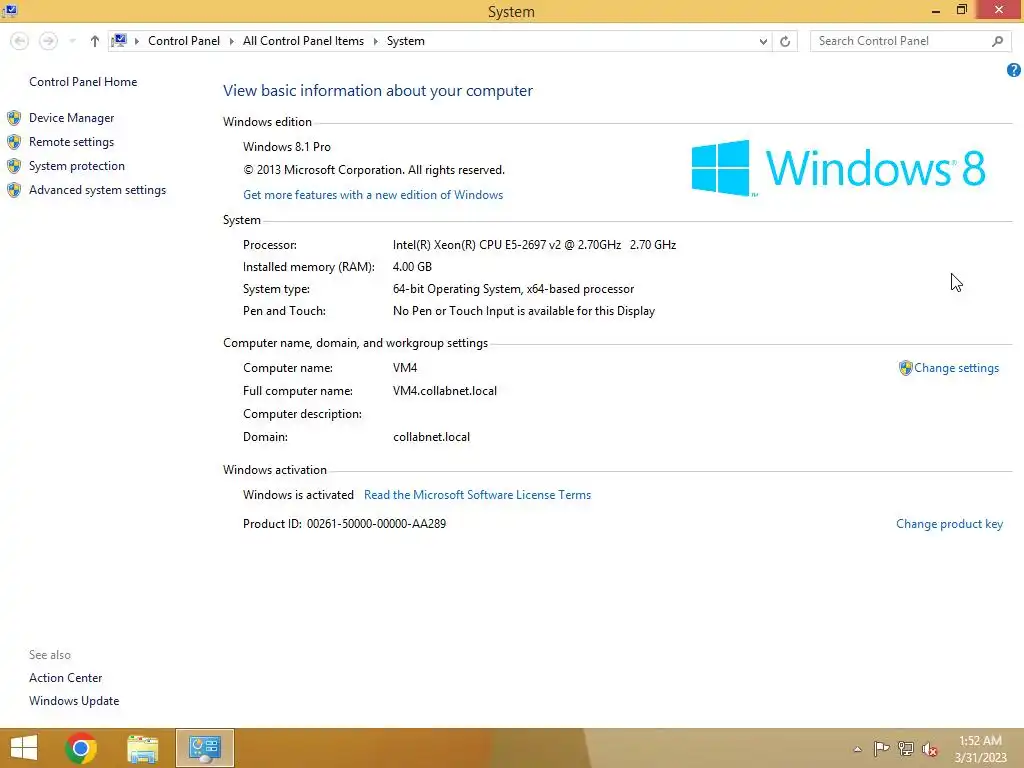The image size is (1024, 768).
Task: Click the Change settings link
Action: (x=956, y=368)
